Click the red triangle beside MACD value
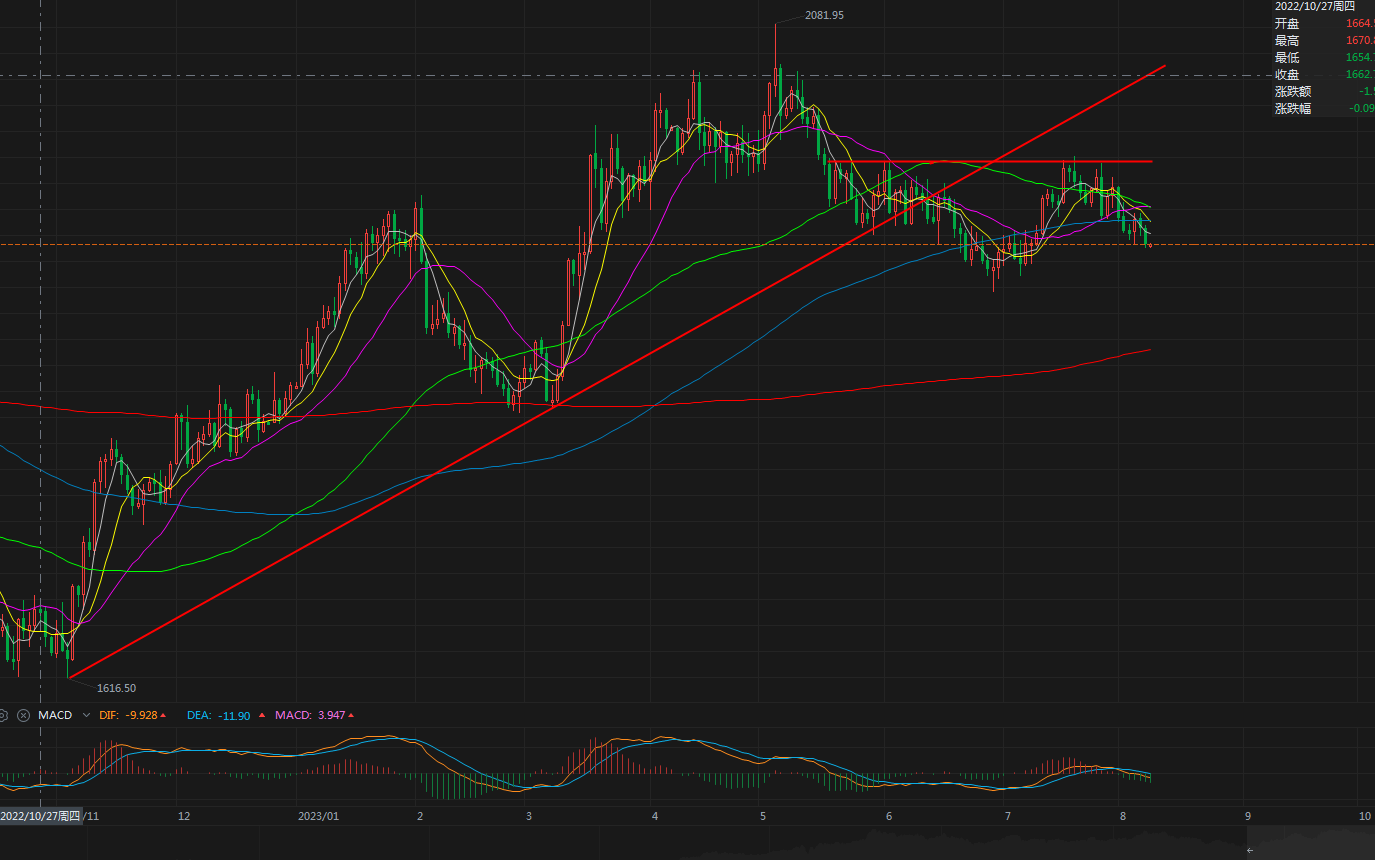Image resolution: width=1375 pixels, height=860 pixels. pyautogui.click(x=351, y=715)
